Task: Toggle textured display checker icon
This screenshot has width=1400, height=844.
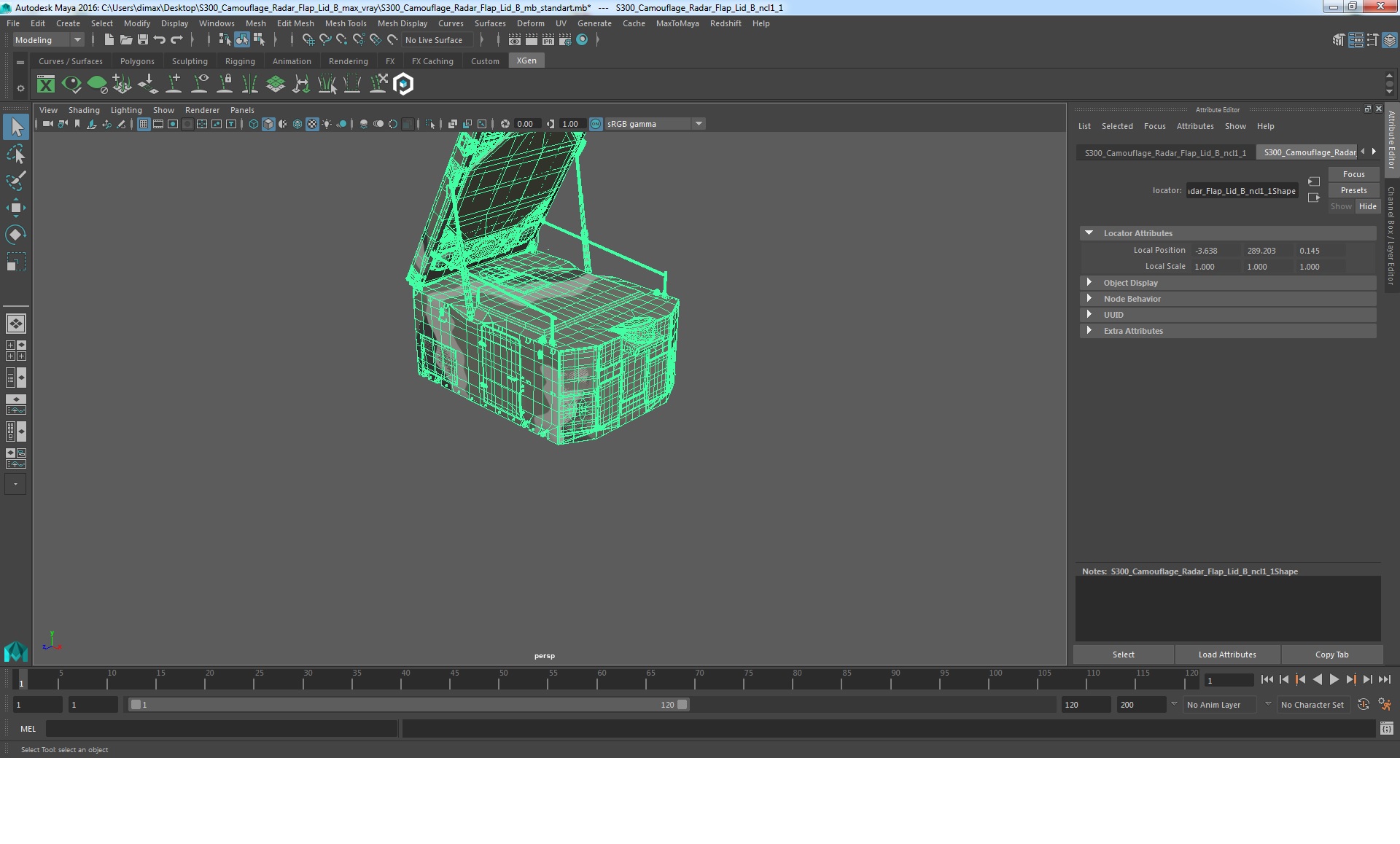Action: tap(312, 124)
